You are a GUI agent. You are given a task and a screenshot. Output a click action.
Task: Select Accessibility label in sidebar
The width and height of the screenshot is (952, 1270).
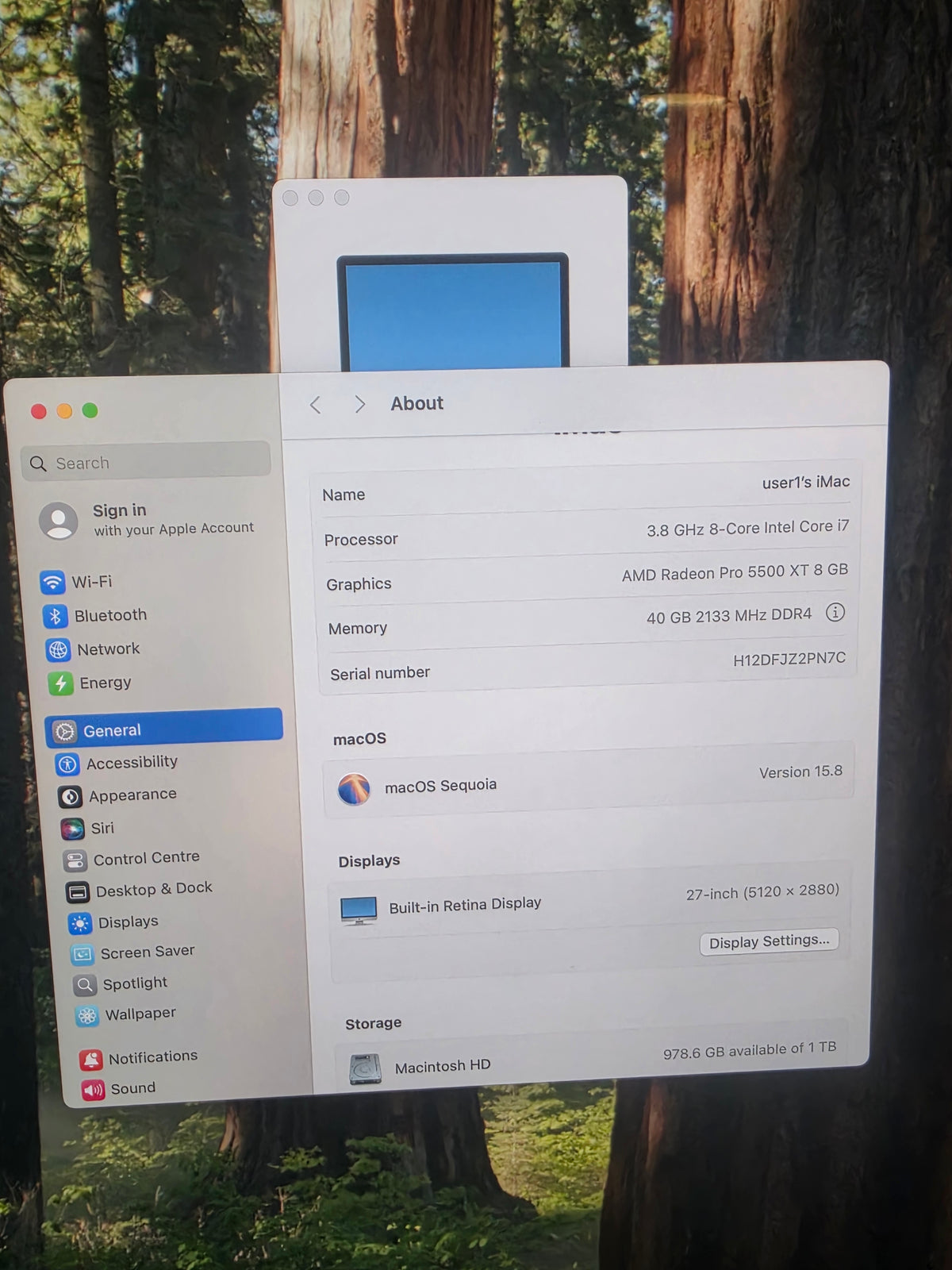pyautogui.click(x=132, y=762)
